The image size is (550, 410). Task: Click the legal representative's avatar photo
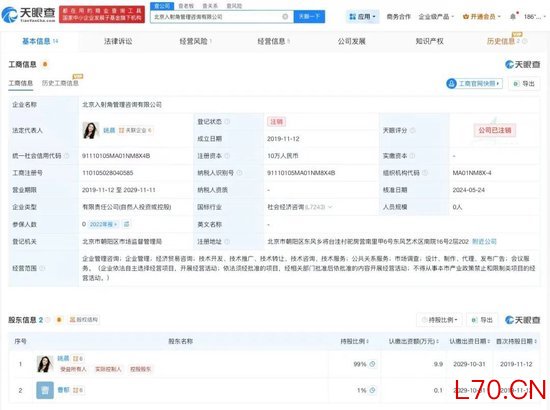(x=90, y=130)
